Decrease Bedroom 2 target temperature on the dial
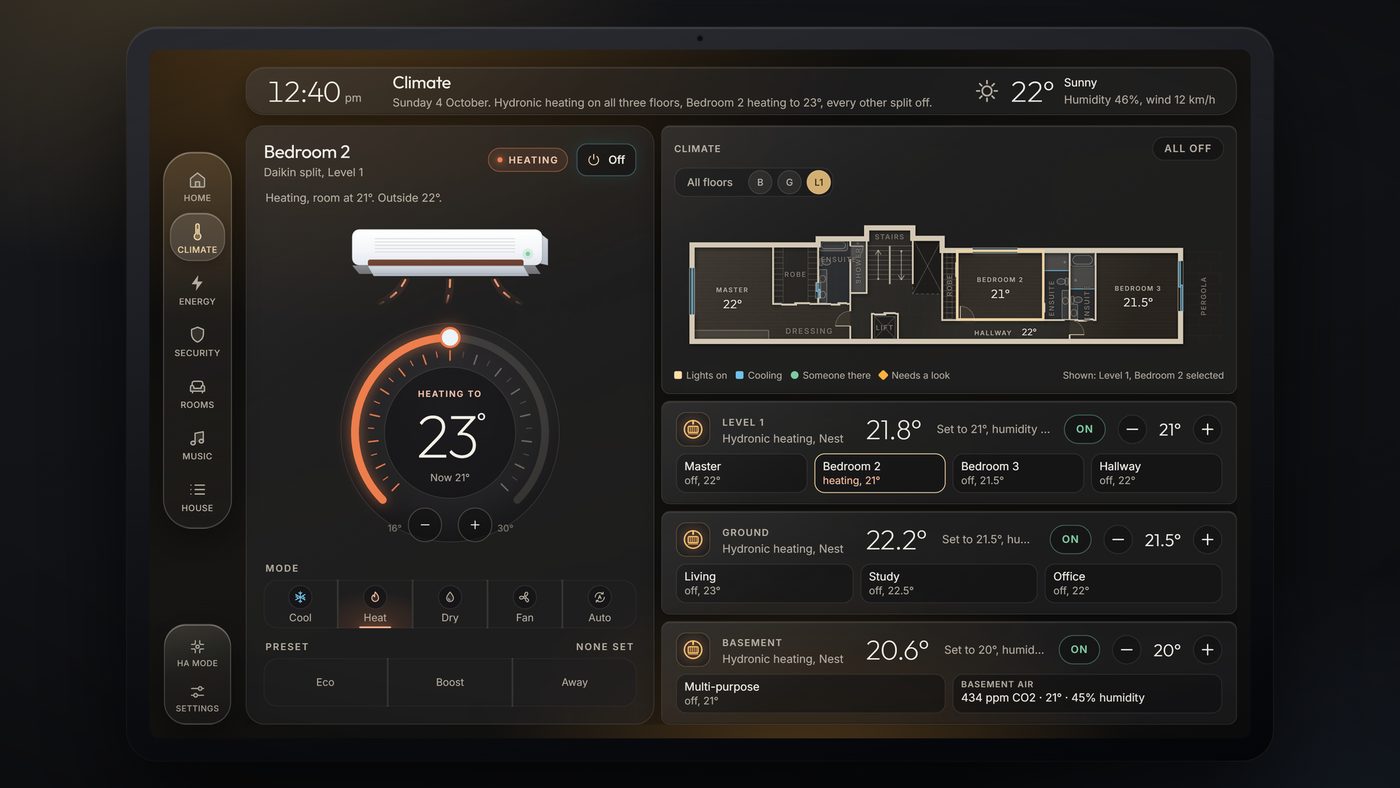1400x788 pixels. pos(425,525)
